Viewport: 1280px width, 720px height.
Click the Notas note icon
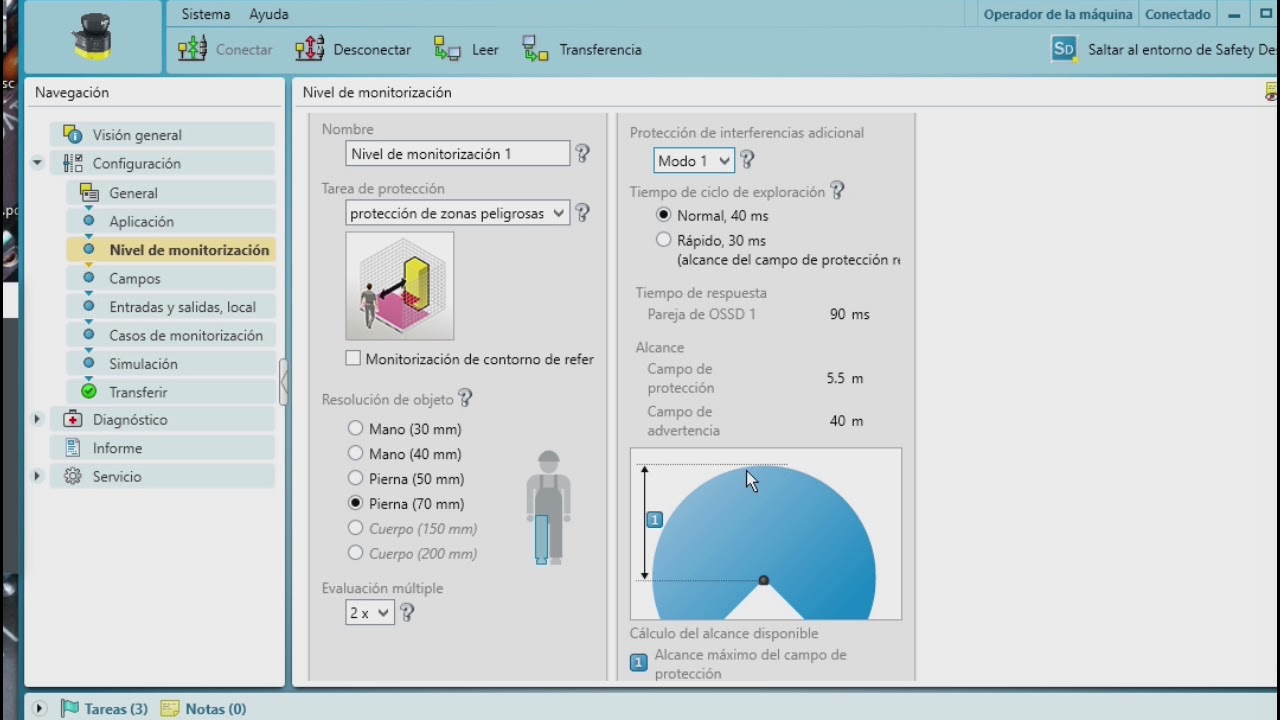tap(170, 709)
